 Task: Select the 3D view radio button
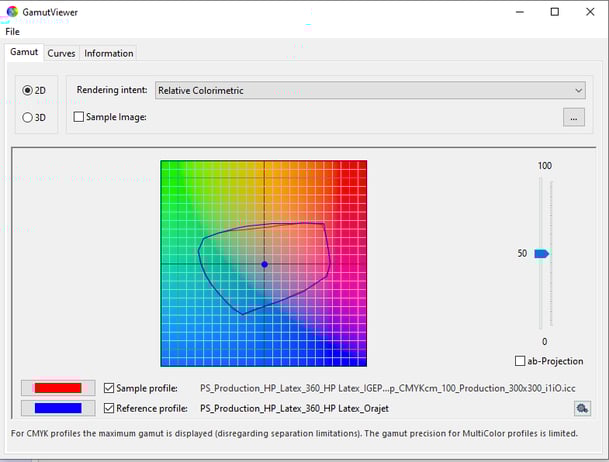pos(29,116)
